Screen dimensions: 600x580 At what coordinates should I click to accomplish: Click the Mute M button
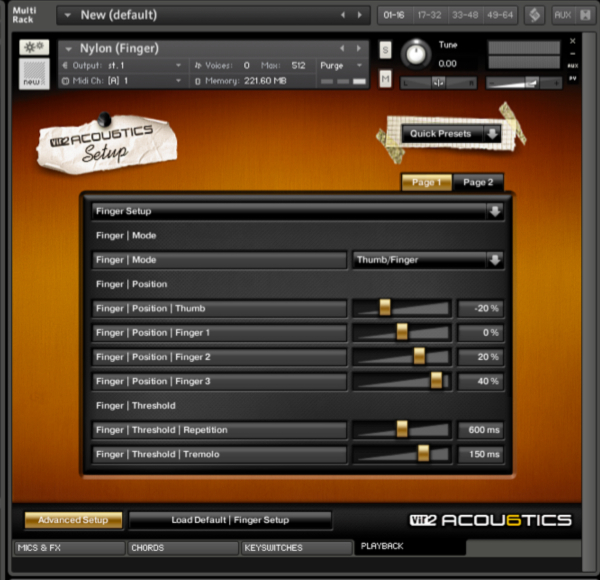pos(385,79)
